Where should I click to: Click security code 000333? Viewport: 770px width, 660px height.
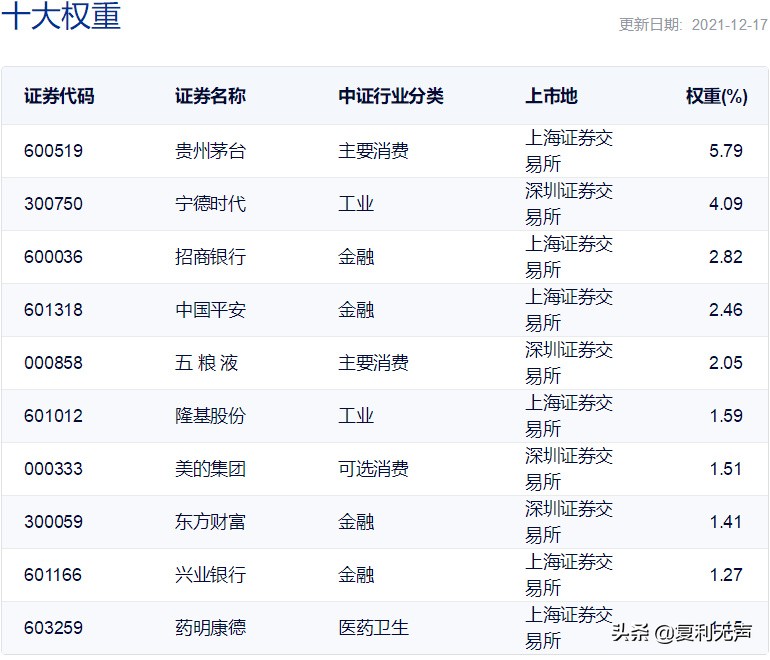pos(54,469)
